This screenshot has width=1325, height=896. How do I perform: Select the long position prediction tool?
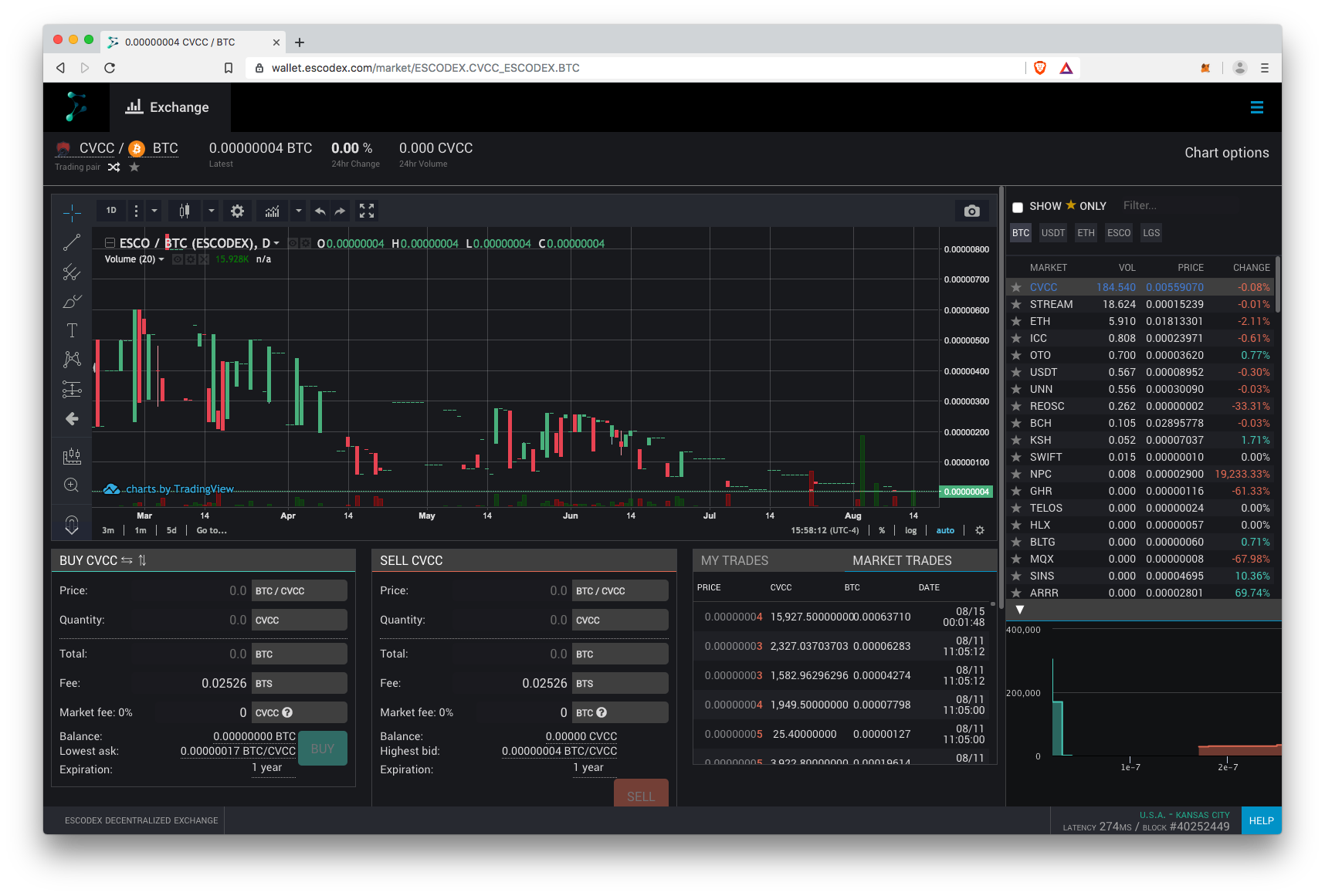click(x=72, y=390)
